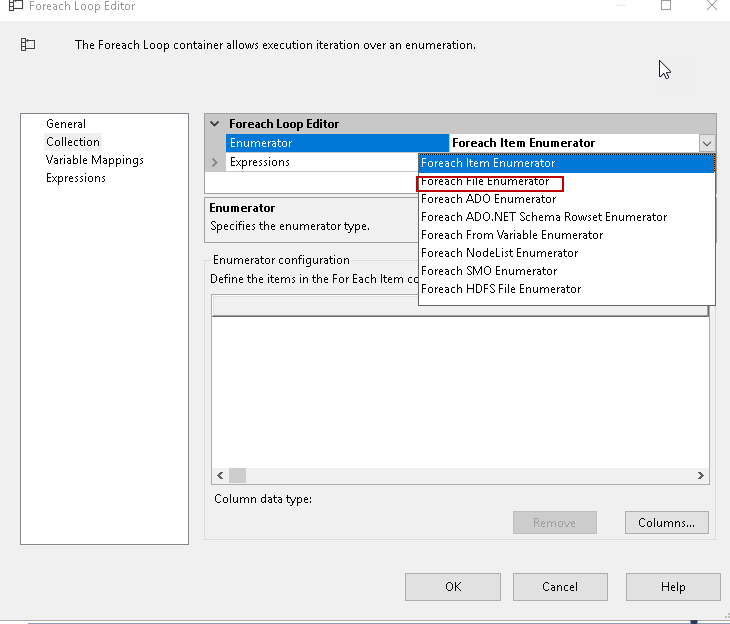Open the Columns... dialog button
This screenshot has height=624, width=730.
pyautogui.click(x=666, y=522)
